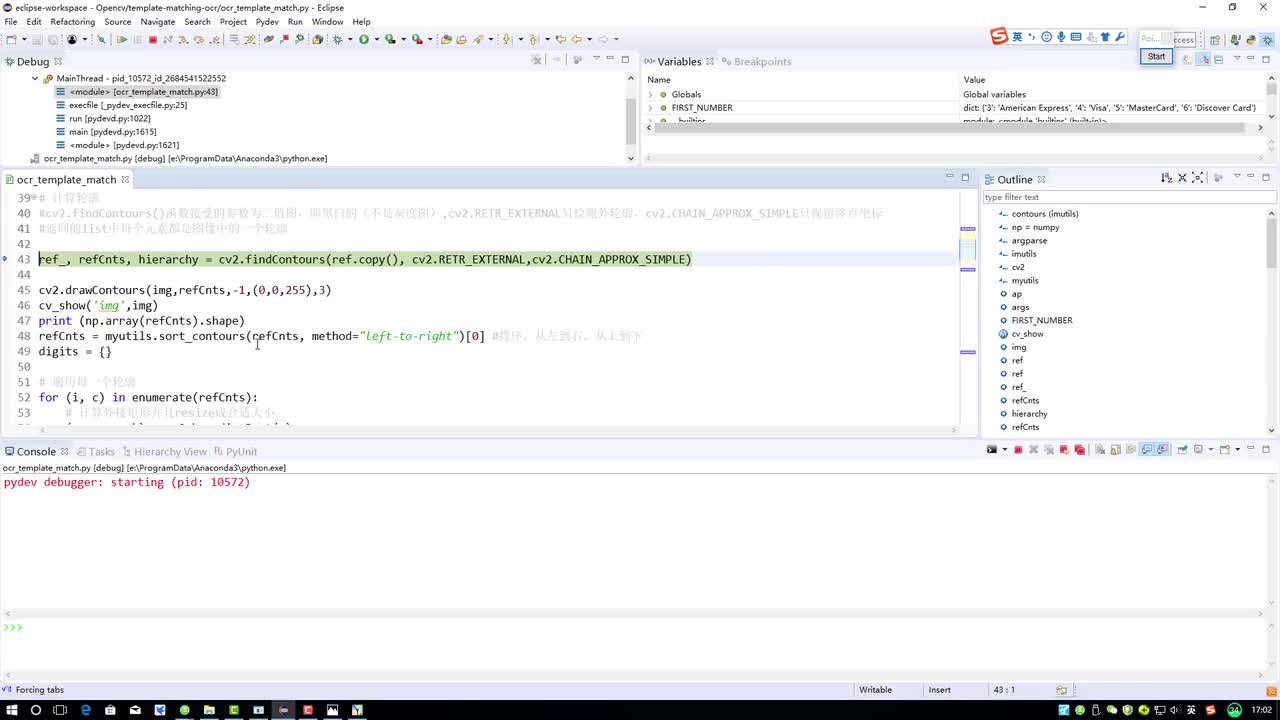1280x720 pixels.
Task: Collapse the MainThread tree node
Action: point(35,78)
